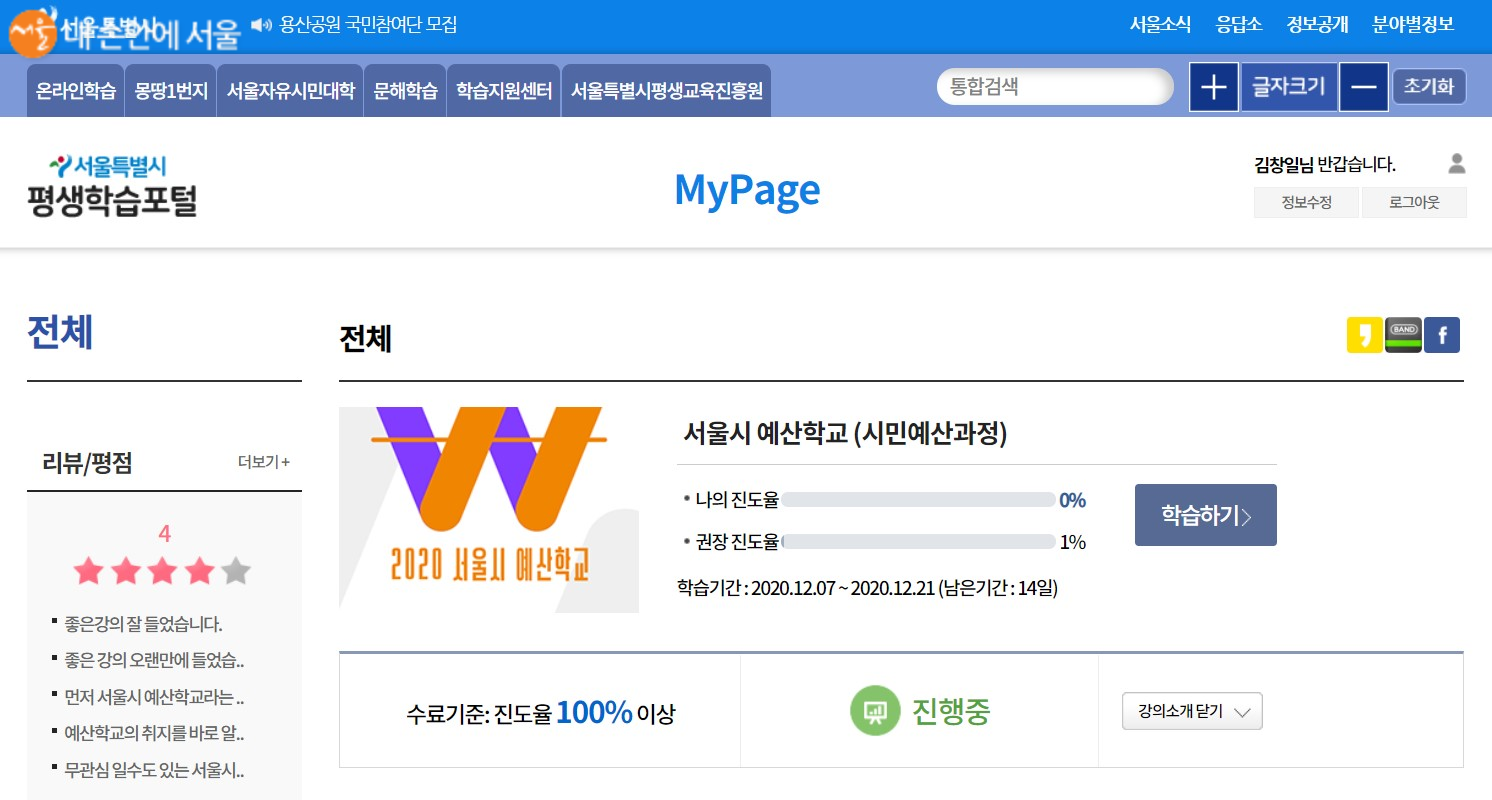
Task: Open 정보수정 to edit profile
Action: point(1306,202)
